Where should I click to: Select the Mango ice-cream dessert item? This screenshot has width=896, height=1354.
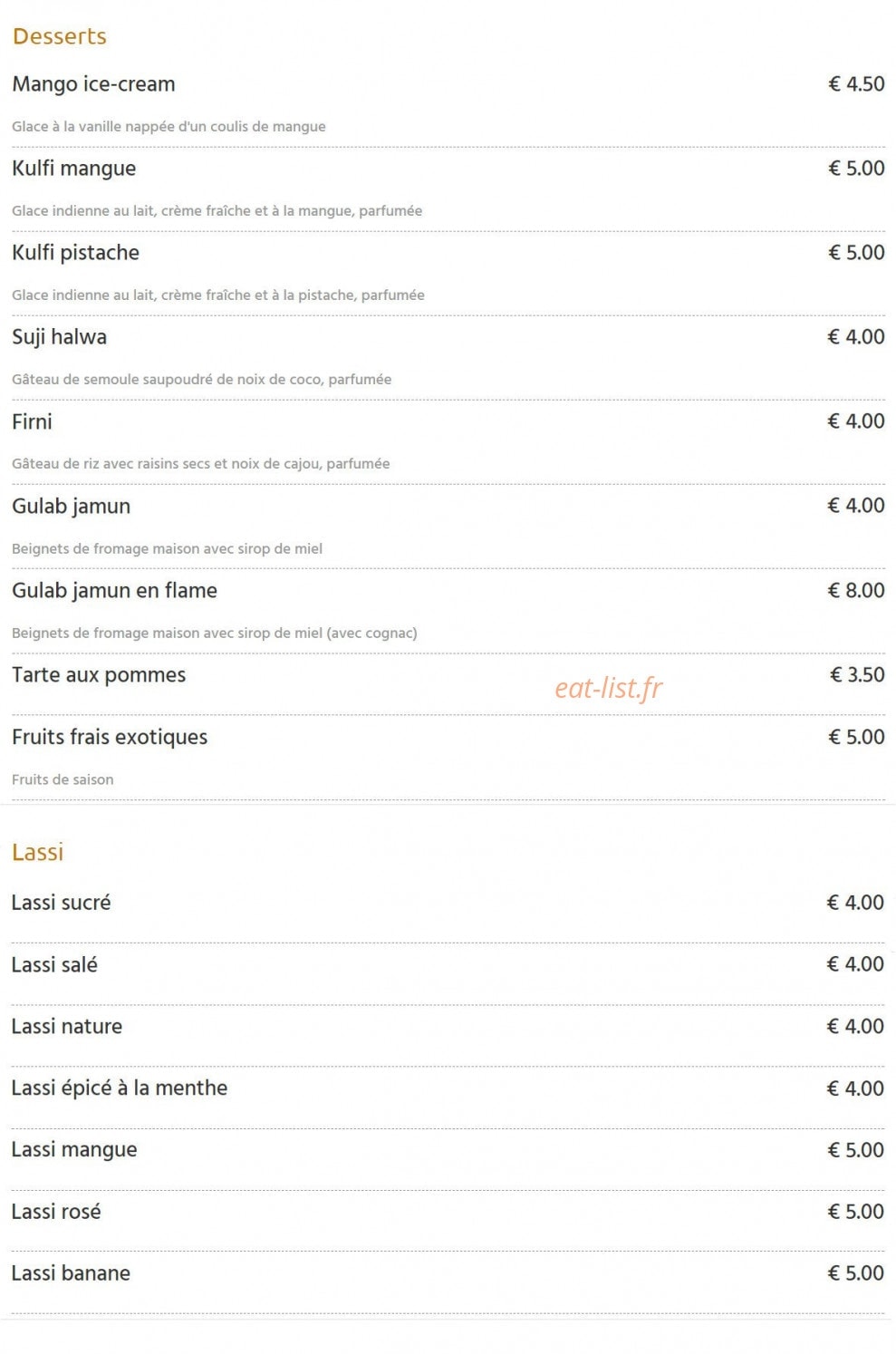93,84
